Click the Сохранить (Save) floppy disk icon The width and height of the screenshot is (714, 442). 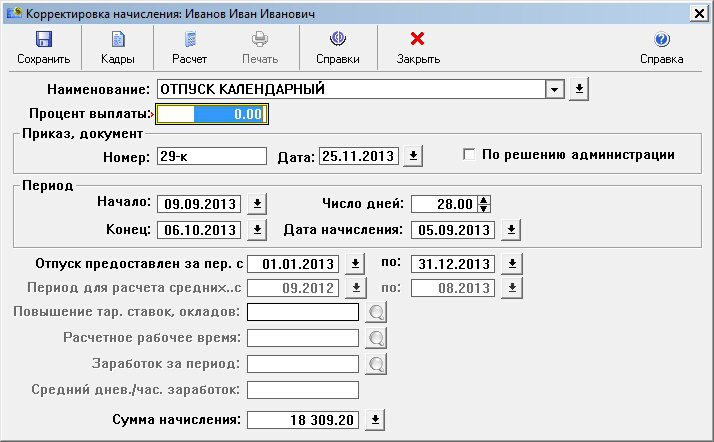click(43, 40)
